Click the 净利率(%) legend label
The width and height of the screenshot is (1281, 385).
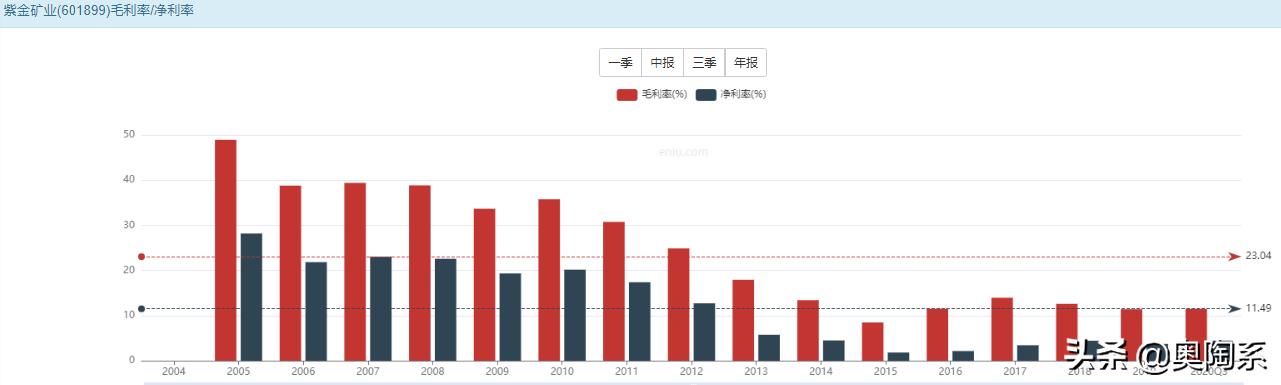click(x=743, y=94)
